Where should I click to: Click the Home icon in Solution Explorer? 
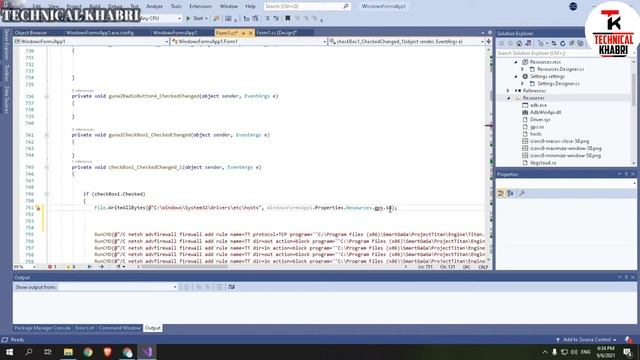point(519,43)
